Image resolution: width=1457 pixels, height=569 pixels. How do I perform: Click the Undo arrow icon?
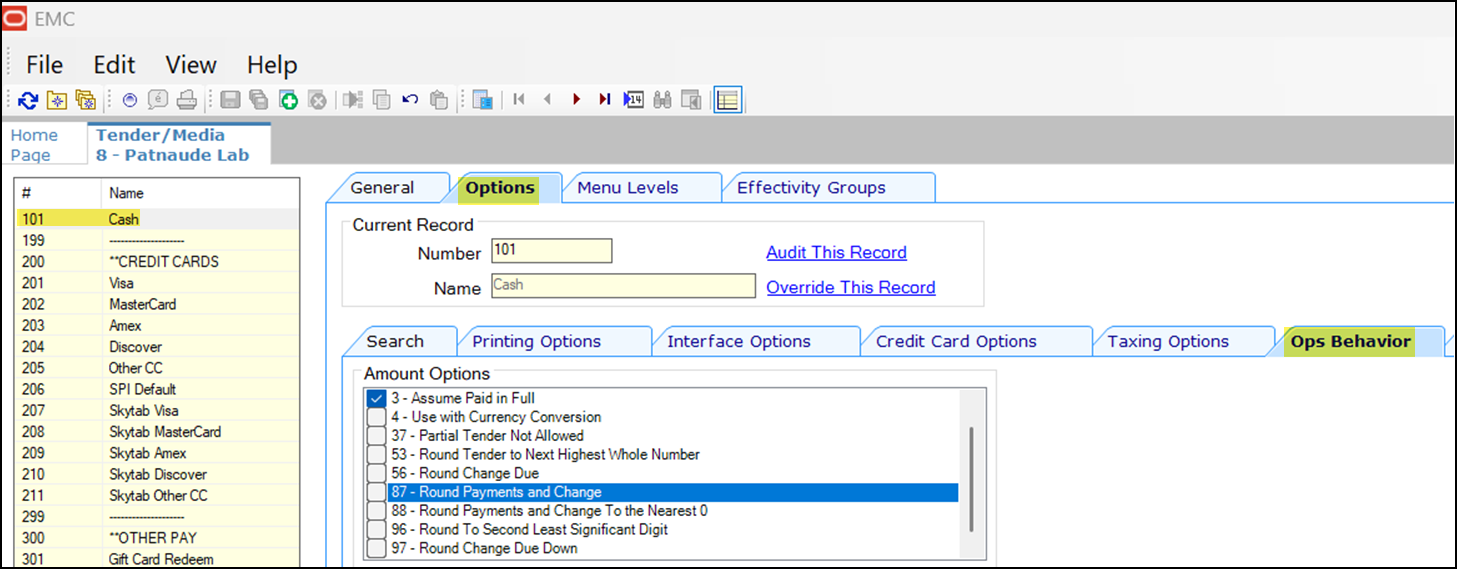click(409, 100)
